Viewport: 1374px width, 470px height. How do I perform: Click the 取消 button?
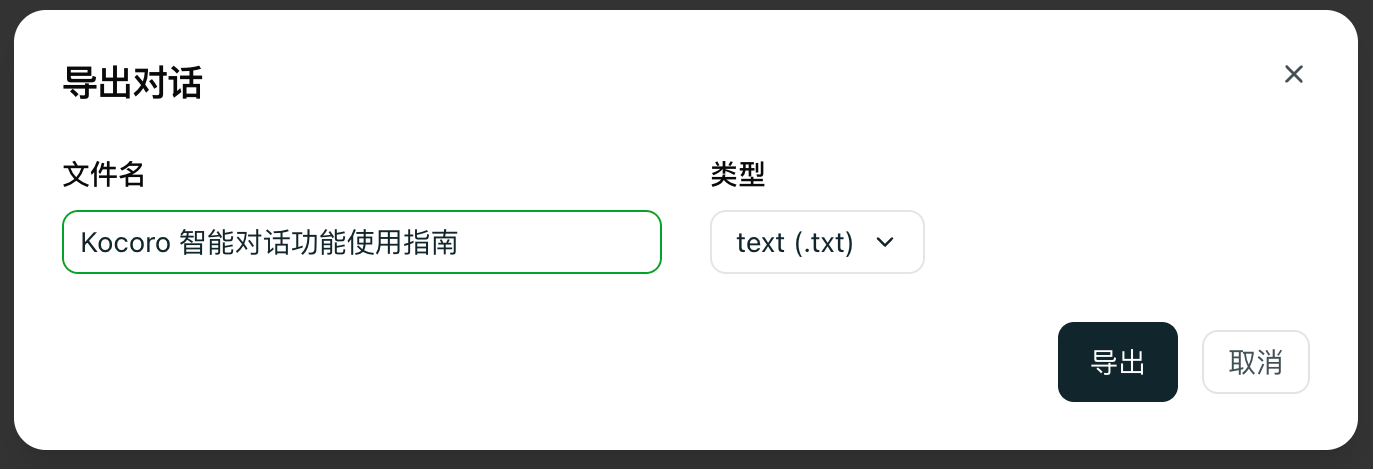1255,362
